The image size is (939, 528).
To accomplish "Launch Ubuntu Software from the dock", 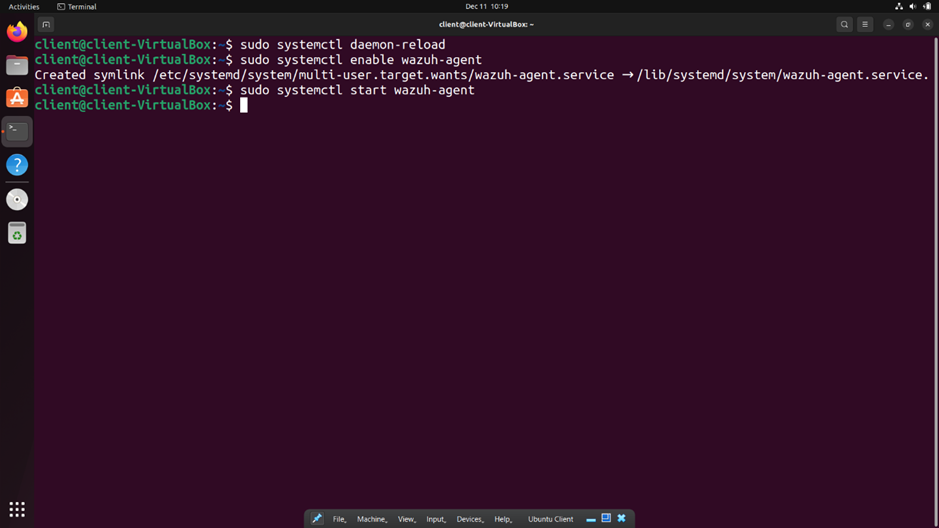I will point(17,98).
